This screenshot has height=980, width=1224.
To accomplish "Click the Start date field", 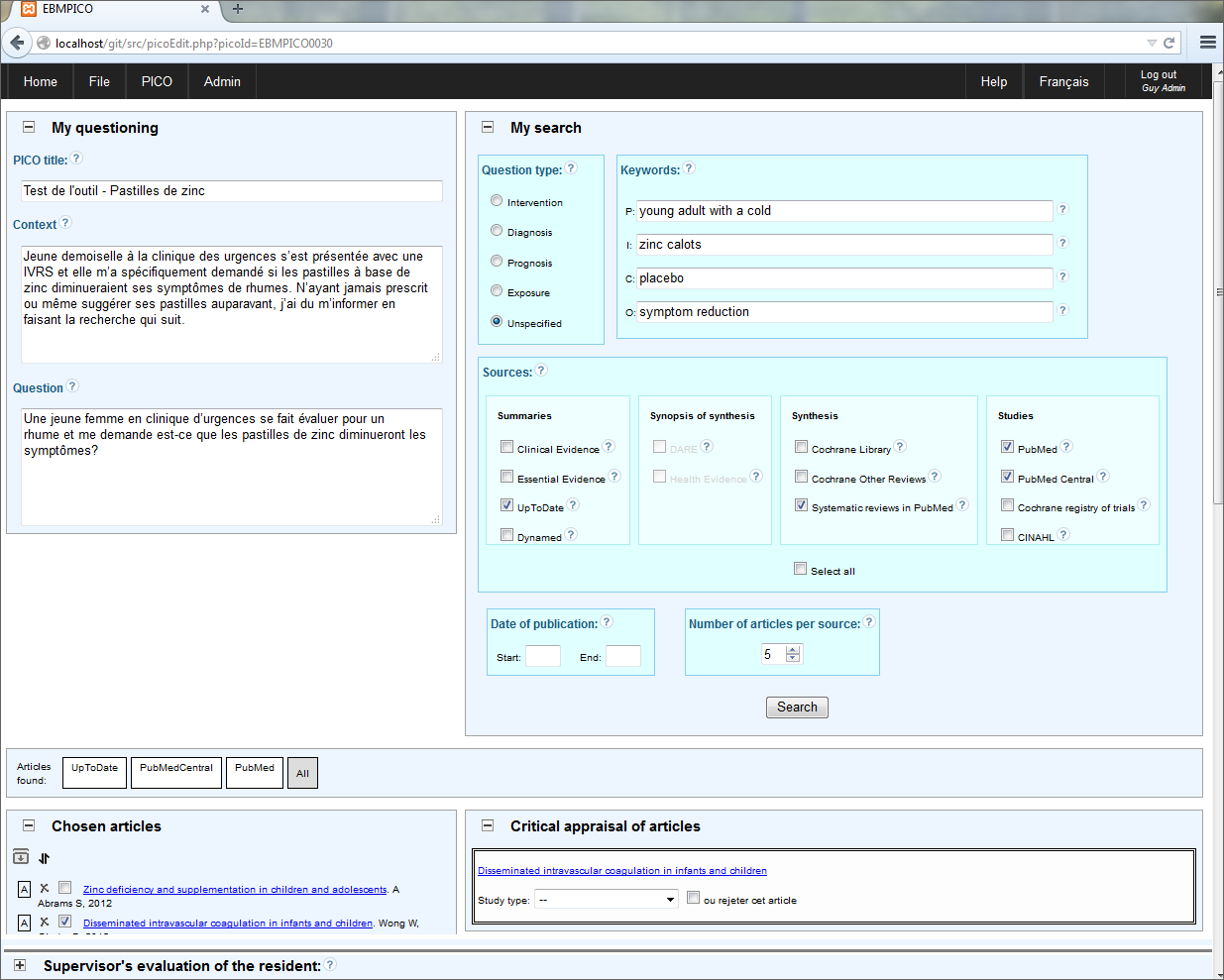I will (543, 655).
